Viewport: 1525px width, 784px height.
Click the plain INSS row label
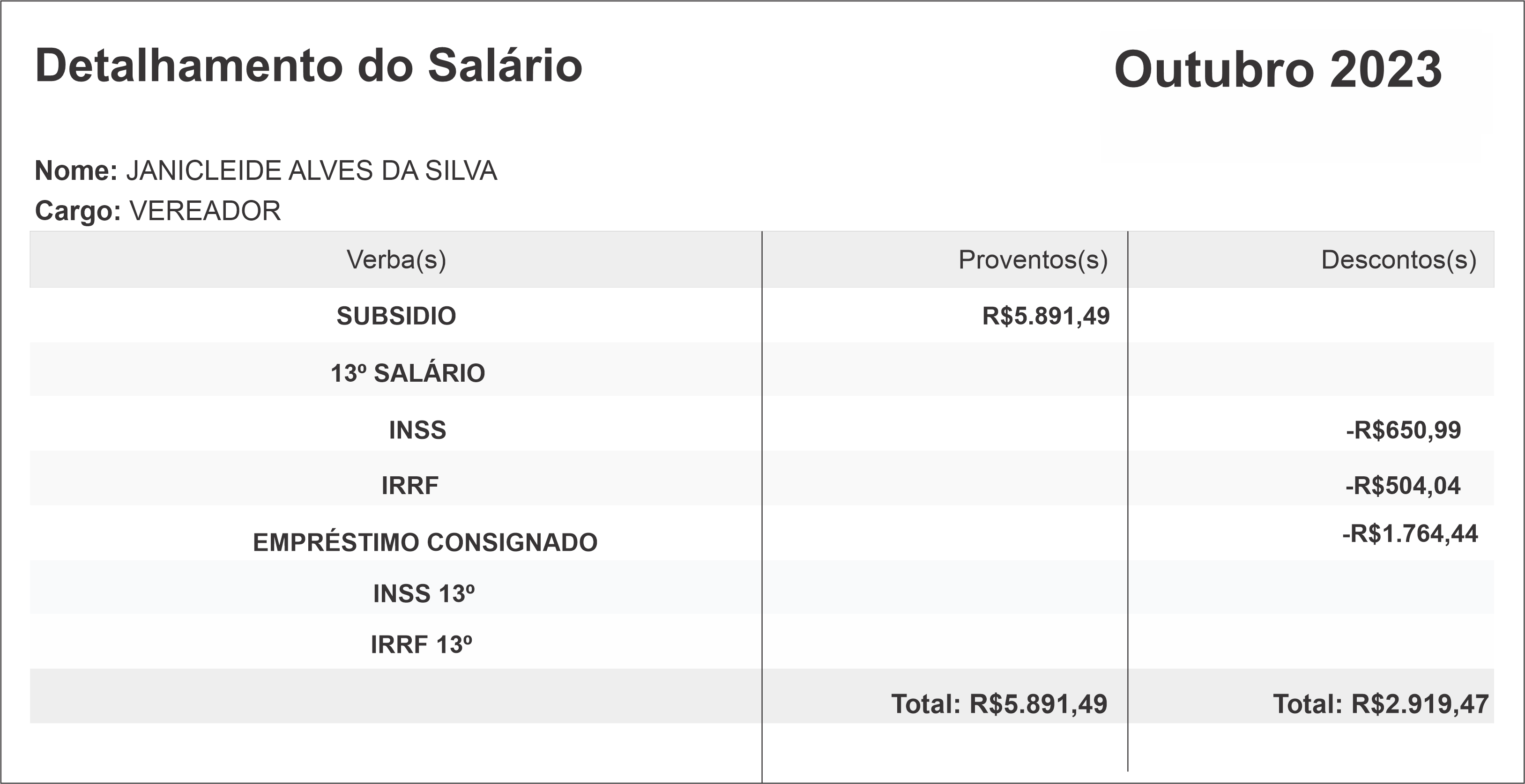tap(417, 430)
